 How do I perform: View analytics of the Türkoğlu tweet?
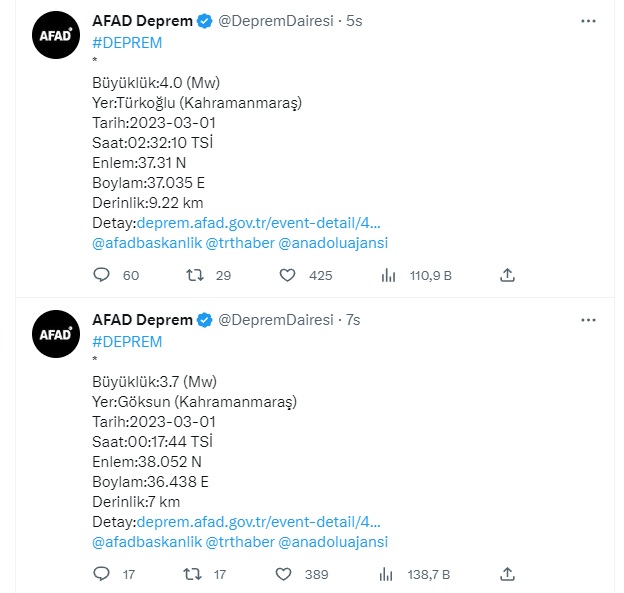point(388,275)
